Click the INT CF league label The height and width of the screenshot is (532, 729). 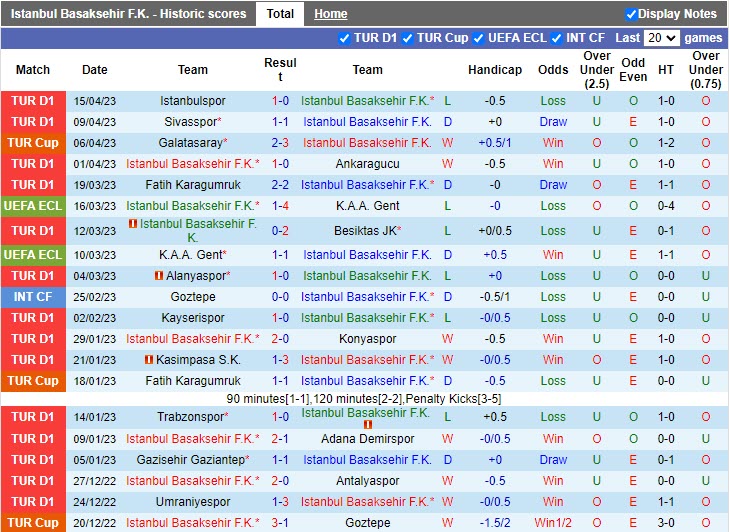[33, 297]
